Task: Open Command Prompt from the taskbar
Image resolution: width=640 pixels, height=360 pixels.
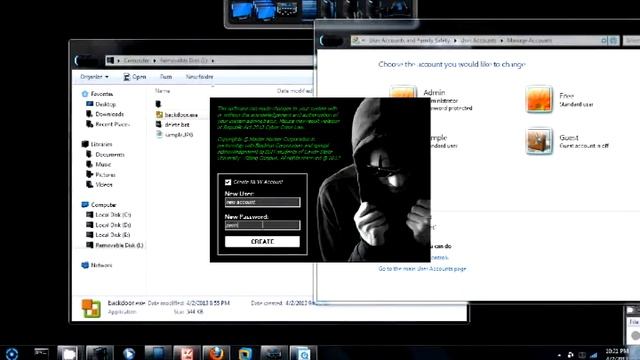Action: coord(42,353)
